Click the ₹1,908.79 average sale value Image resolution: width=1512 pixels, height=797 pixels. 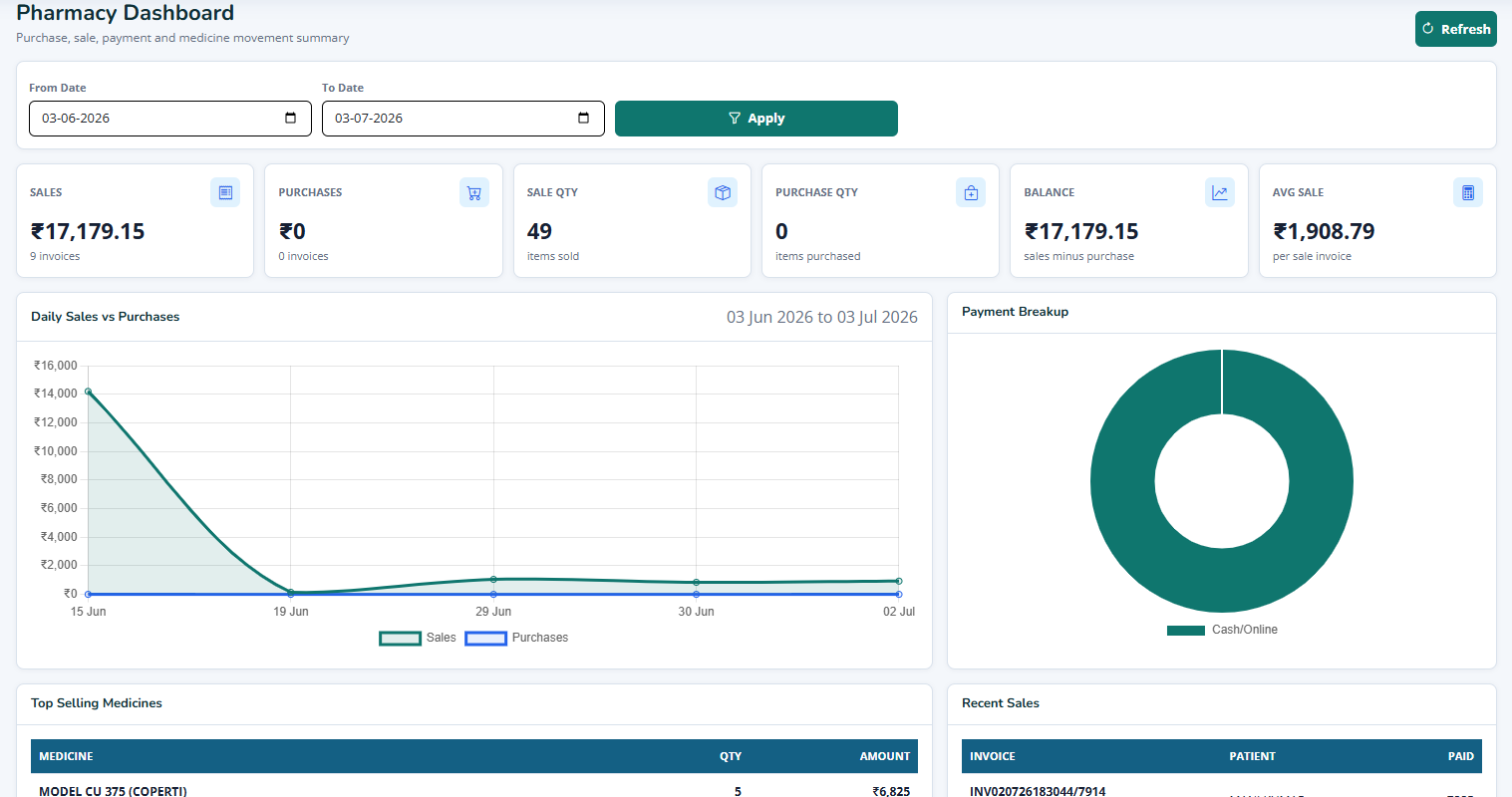tap(1324, 231)
